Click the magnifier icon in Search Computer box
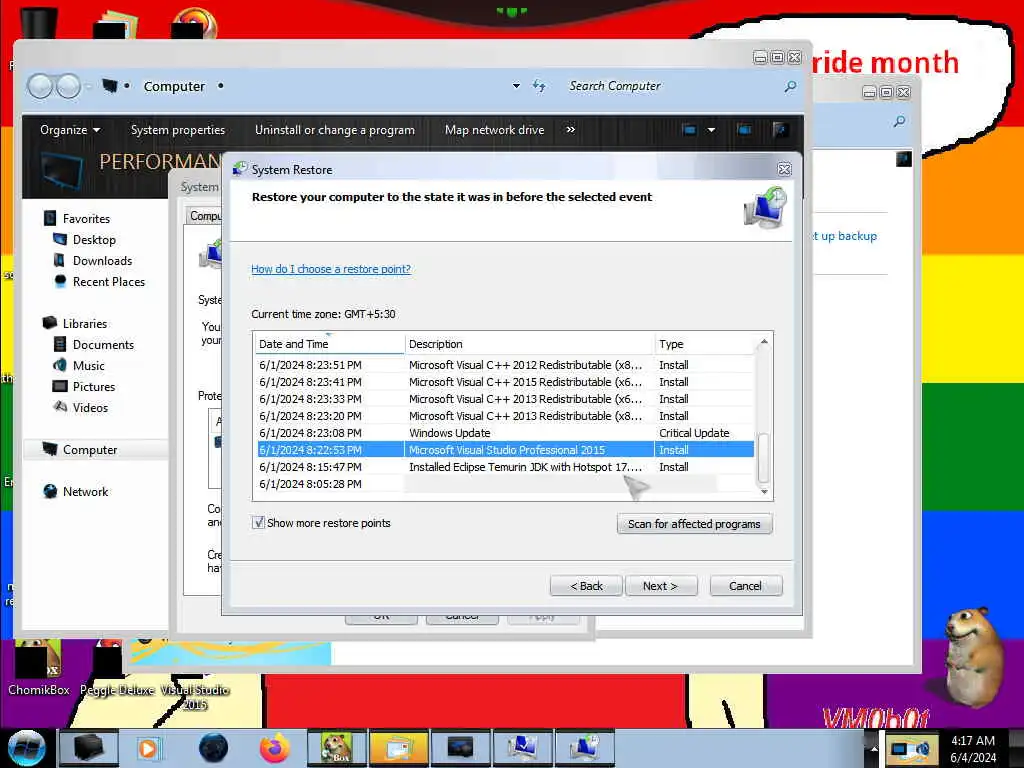The height and width of the screenshot is (768, 1024). (790, 86)
